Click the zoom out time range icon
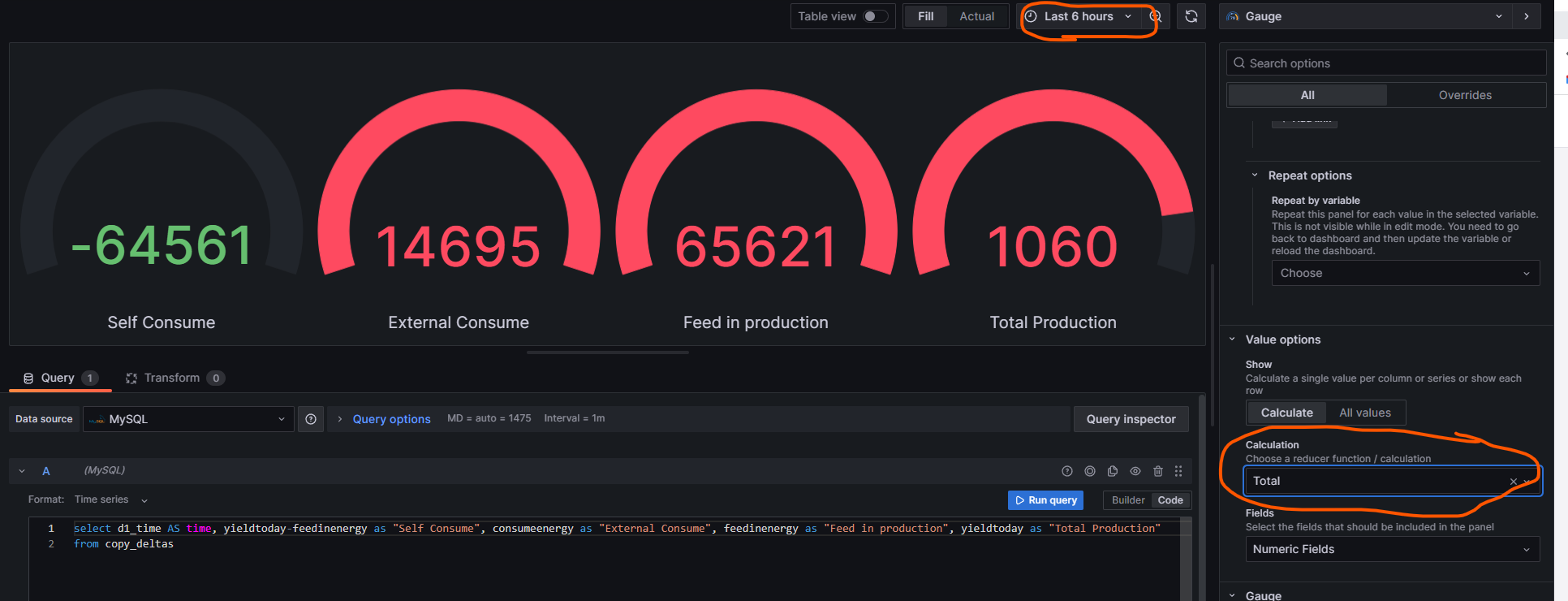This screenshot has width=1568, height=601. point(1156,16)
